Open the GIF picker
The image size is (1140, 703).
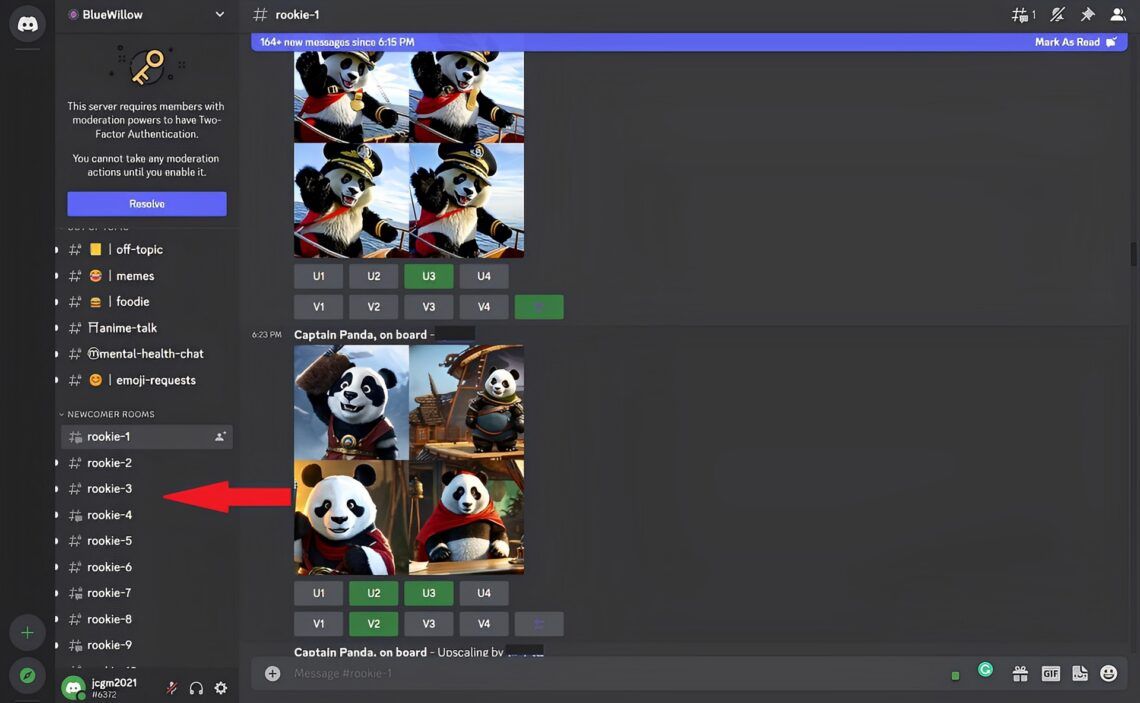1050,674
